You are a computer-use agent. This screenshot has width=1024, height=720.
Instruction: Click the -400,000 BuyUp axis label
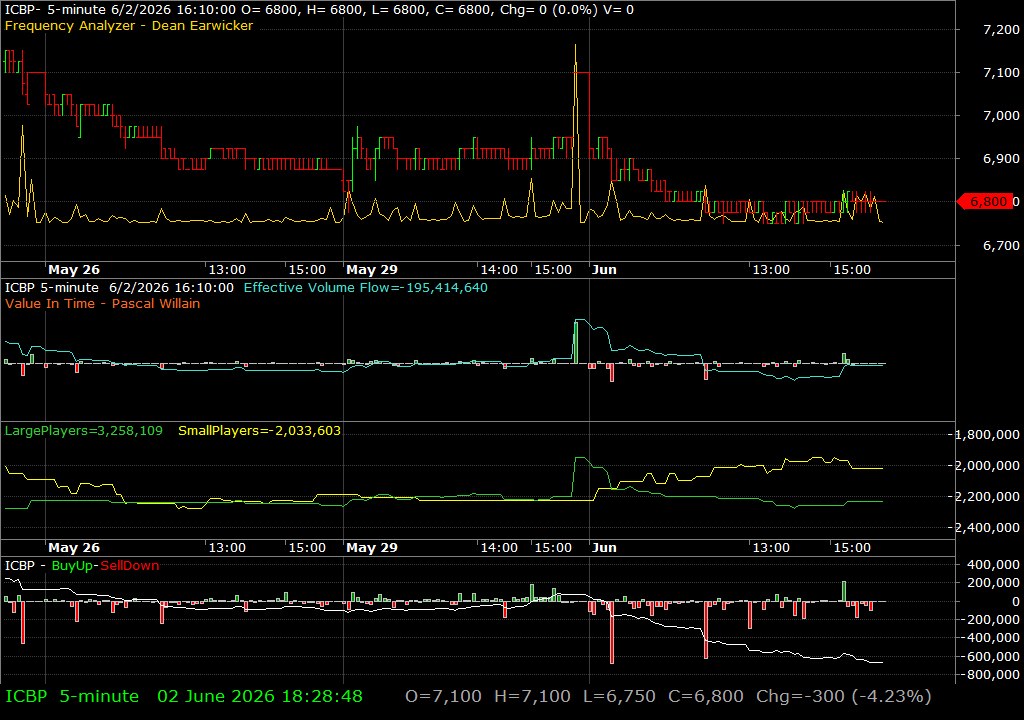pos(990,638)
